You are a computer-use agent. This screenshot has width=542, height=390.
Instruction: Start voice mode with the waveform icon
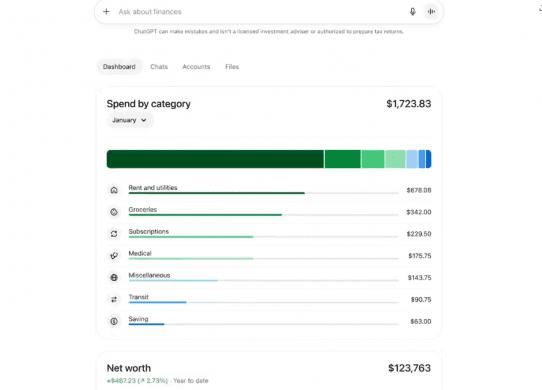(431, 12)
